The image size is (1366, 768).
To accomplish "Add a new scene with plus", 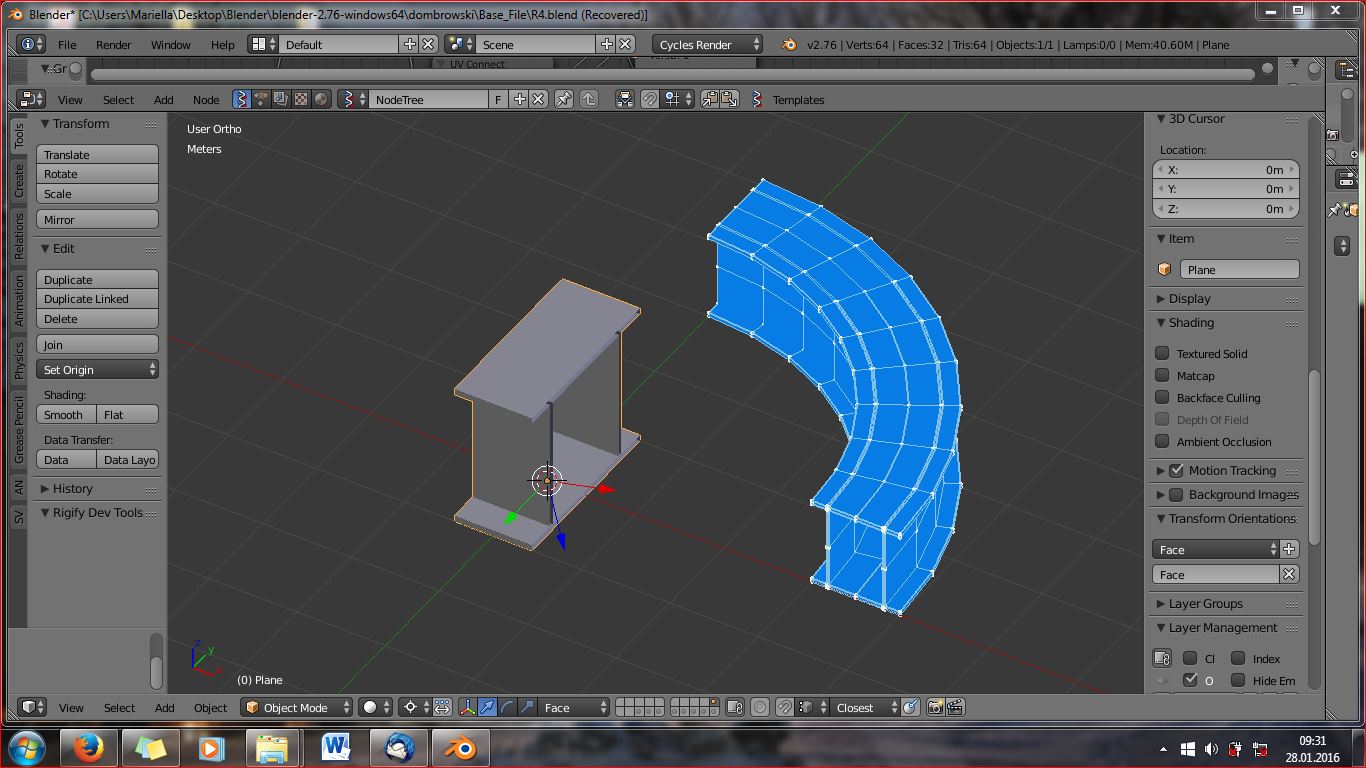I will pyautogui.click(x=606, y=44).
